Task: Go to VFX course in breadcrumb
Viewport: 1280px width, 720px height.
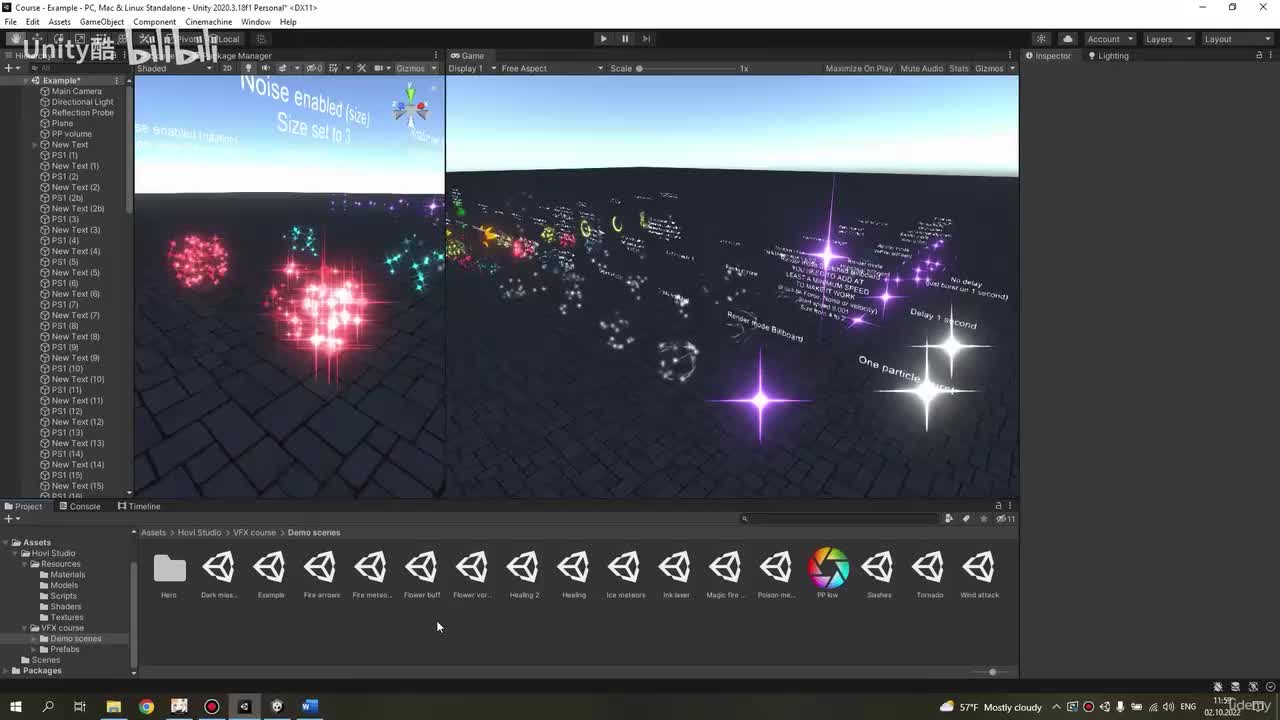Action: pyautogui.click(x=254, y=533)
